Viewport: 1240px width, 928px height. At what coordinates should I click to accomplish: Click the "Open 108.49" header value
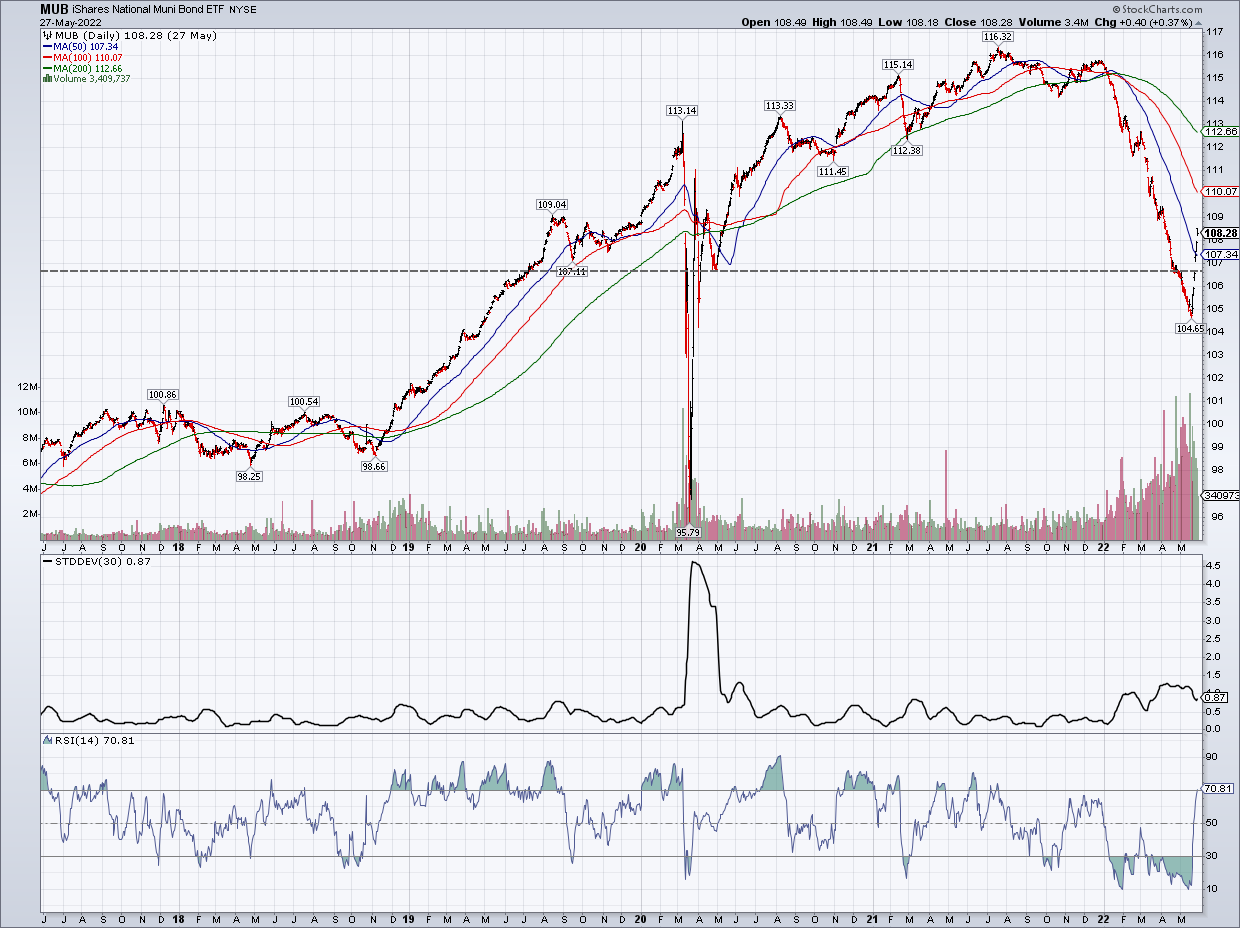[776, 22]
